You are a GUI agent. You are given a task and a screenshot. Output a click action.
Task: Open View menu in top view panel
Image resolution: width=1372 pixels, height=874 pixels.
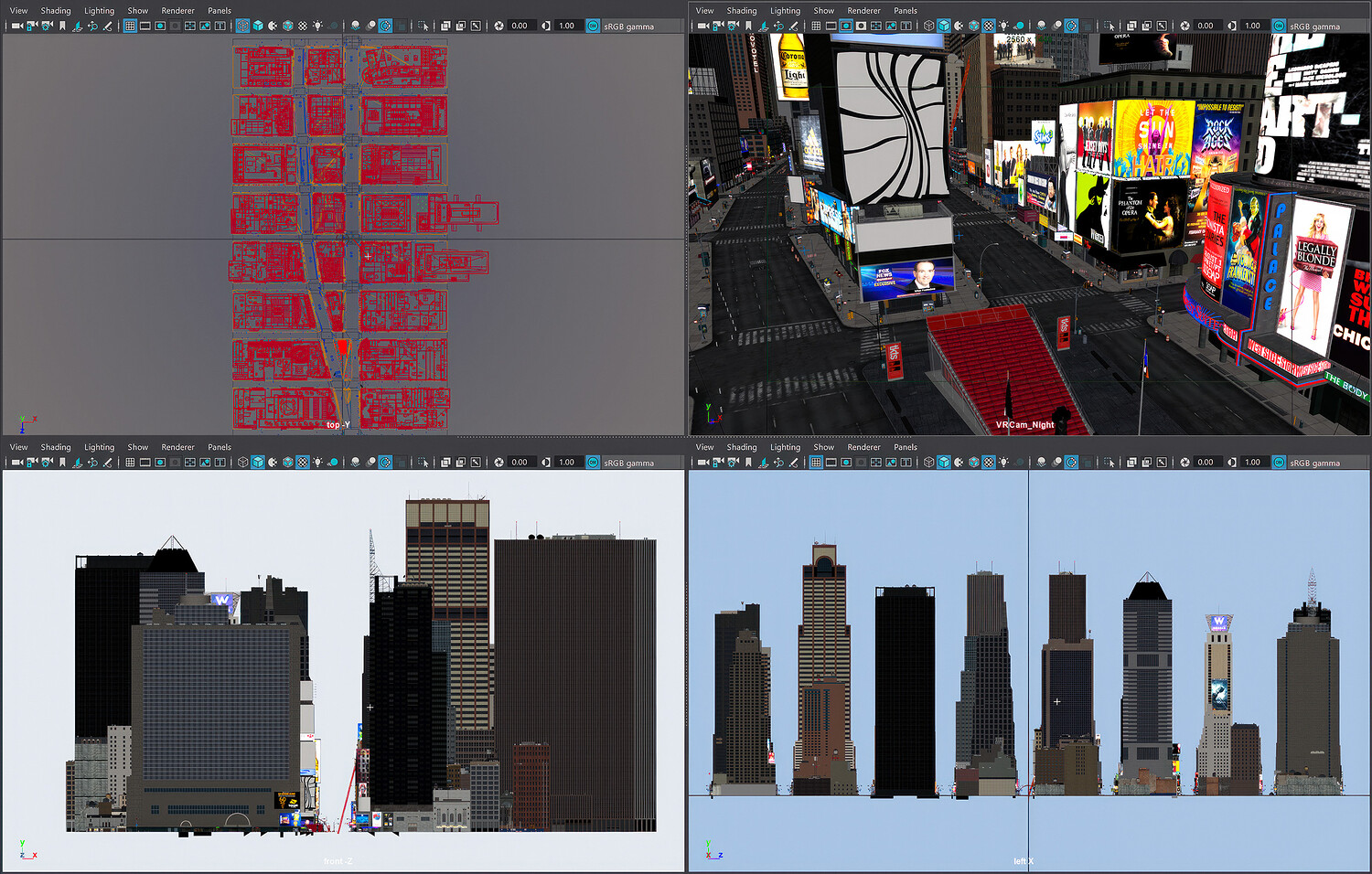click(x=18, y=11)
